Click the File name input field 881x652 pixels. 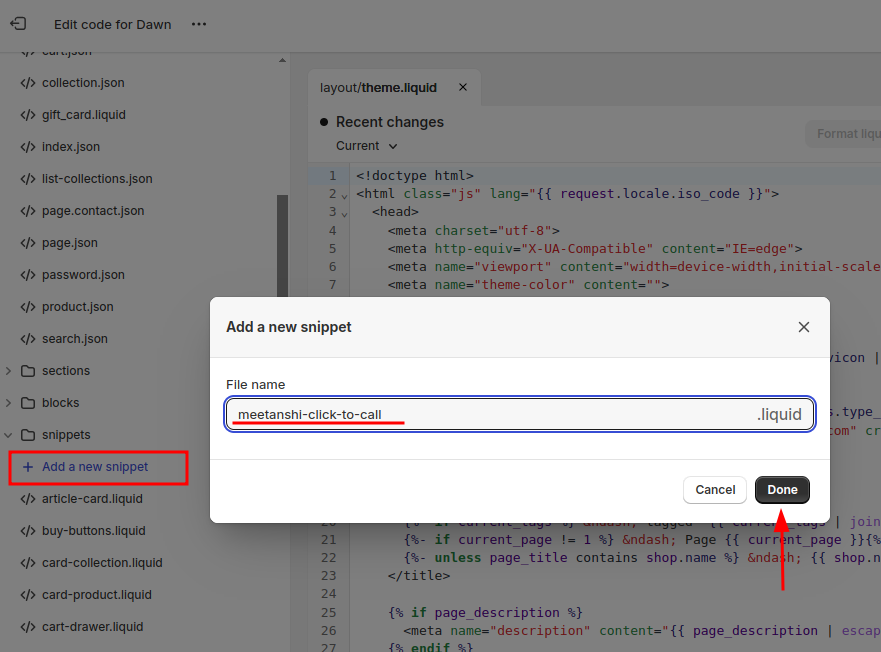[520, 414]
